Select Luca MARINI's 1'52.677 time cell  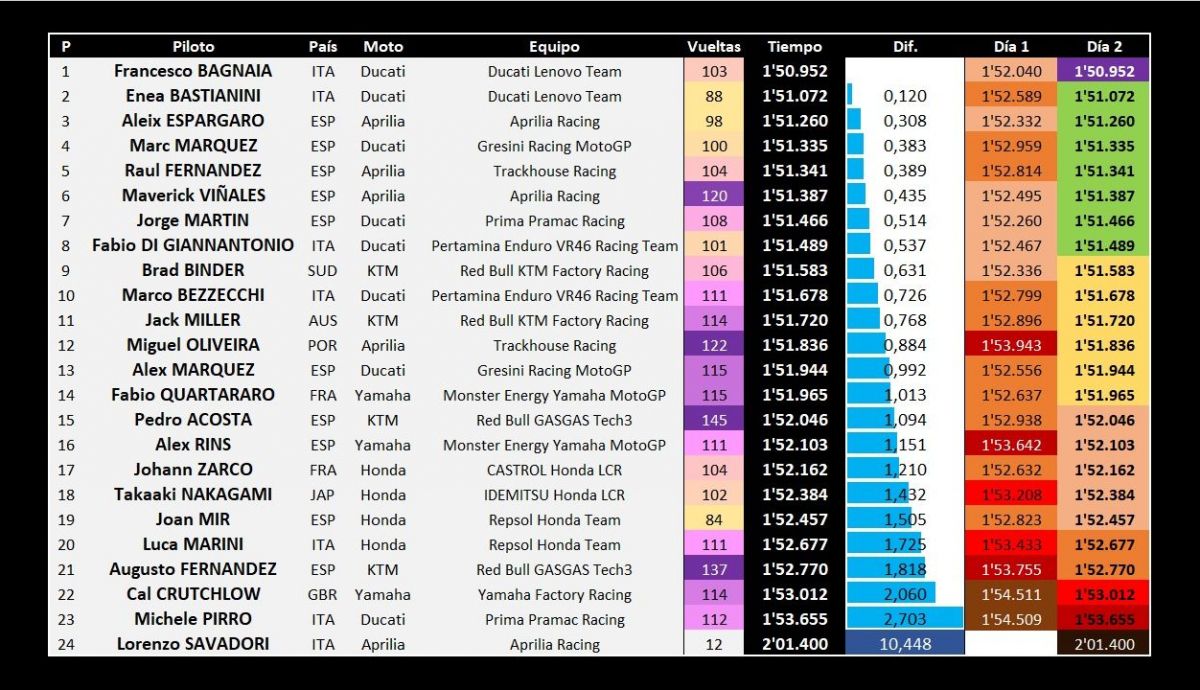(x=795, y=544)
